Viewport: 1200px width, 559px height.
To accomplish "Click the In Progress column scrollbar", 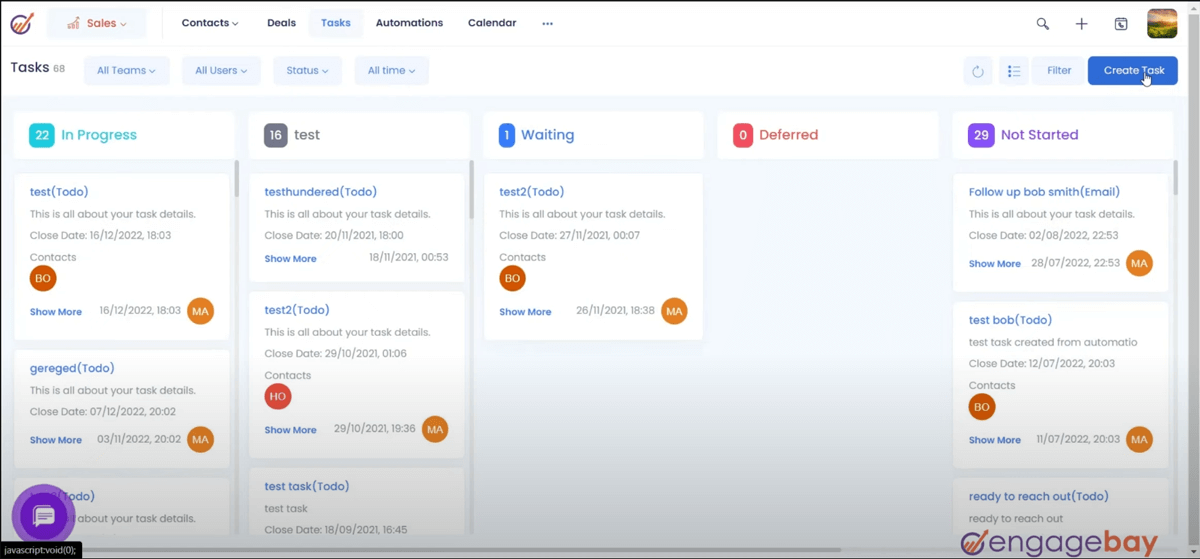I will (x=237, y=180).
